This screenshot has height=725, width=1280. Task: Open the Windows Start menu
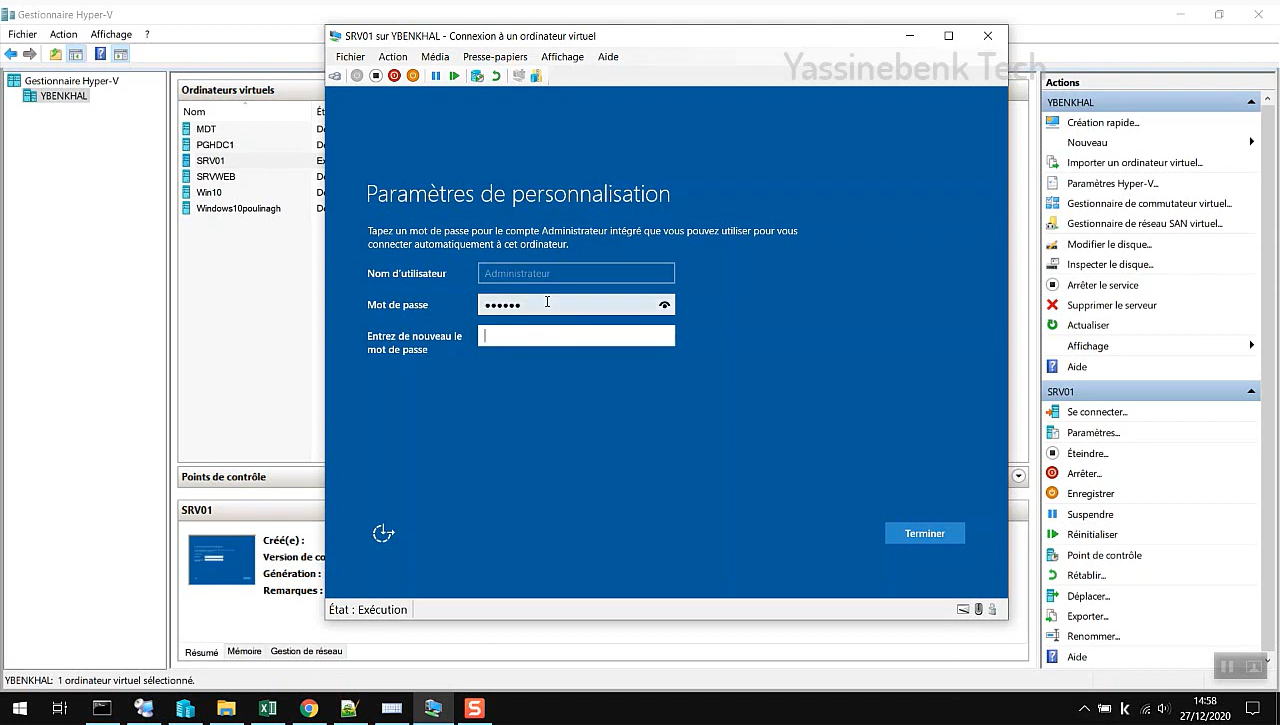coord(19,708)
